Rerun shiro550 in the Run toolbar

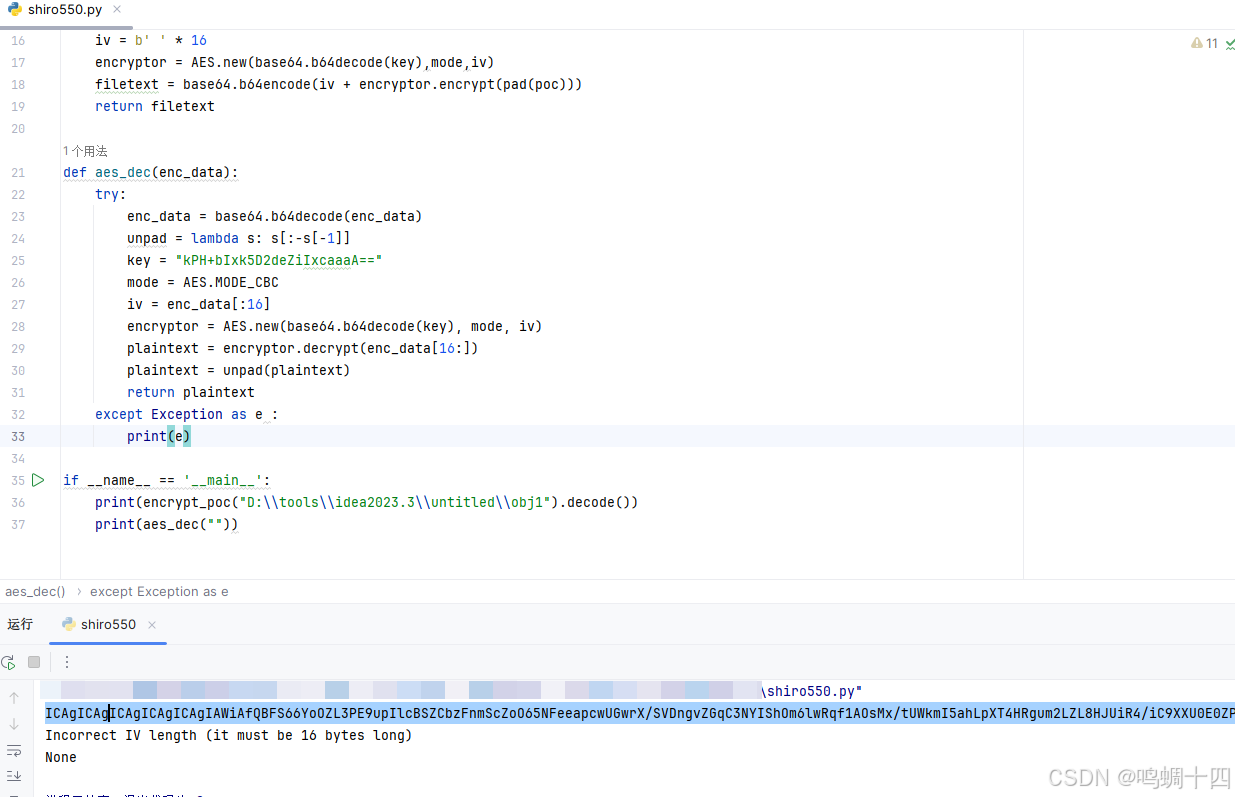pyautogui.click(x=9, y=662)
